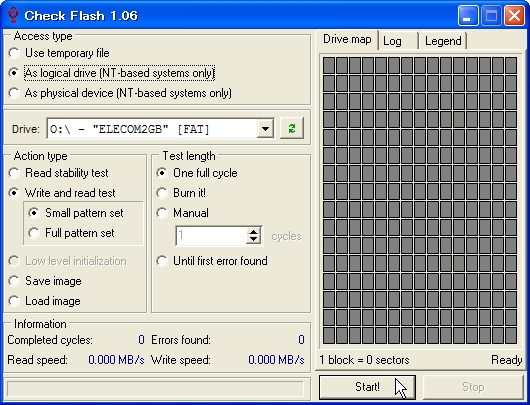
Task: Select Manual test length option
Action: coord(183,213)
